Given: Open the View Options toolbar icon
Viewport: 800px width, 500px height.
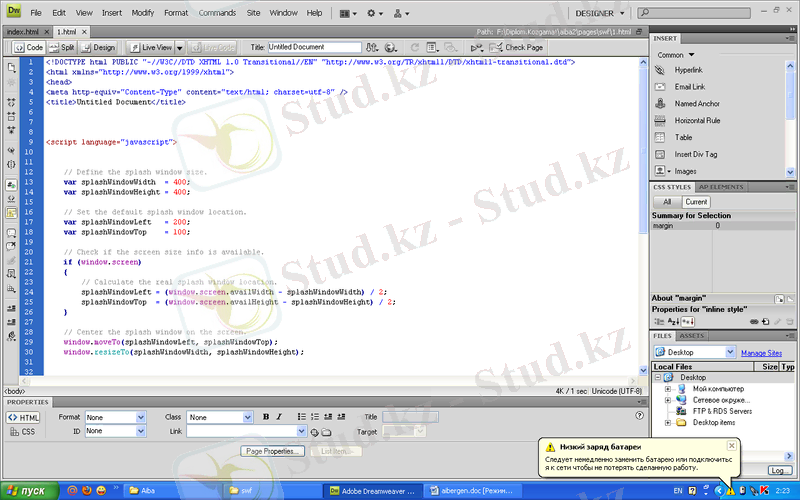Looking at the screenshot, I should click(x=433, y=47).
